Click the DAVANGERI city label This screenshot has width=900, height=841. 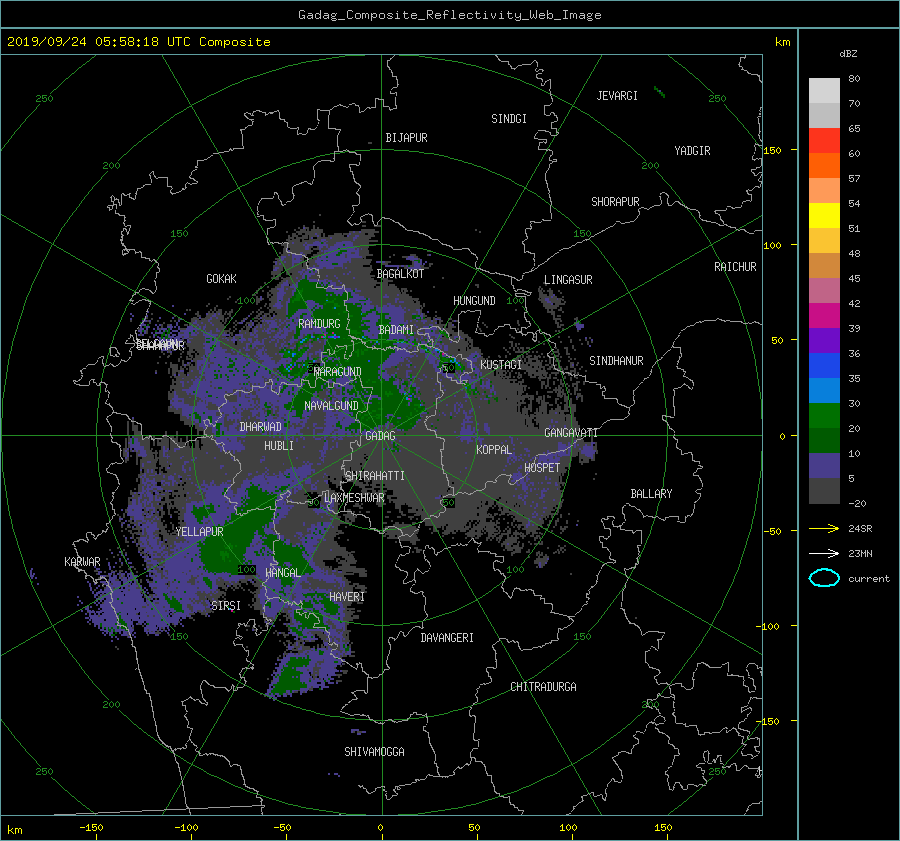click(447, 638)
